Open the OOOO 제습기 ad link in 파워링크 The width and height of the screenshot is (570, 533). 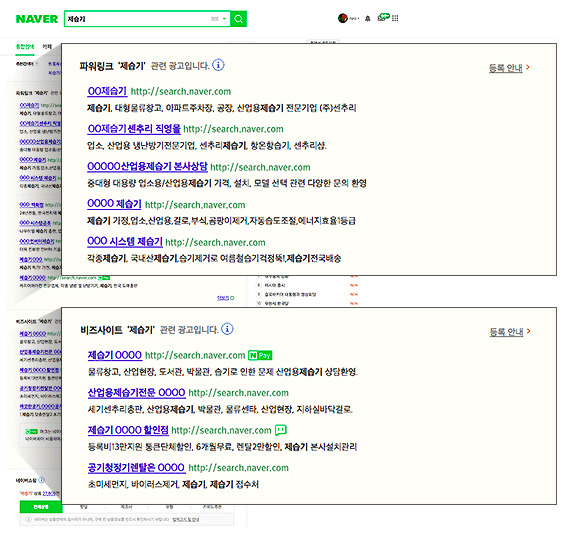tap(114, 204)
